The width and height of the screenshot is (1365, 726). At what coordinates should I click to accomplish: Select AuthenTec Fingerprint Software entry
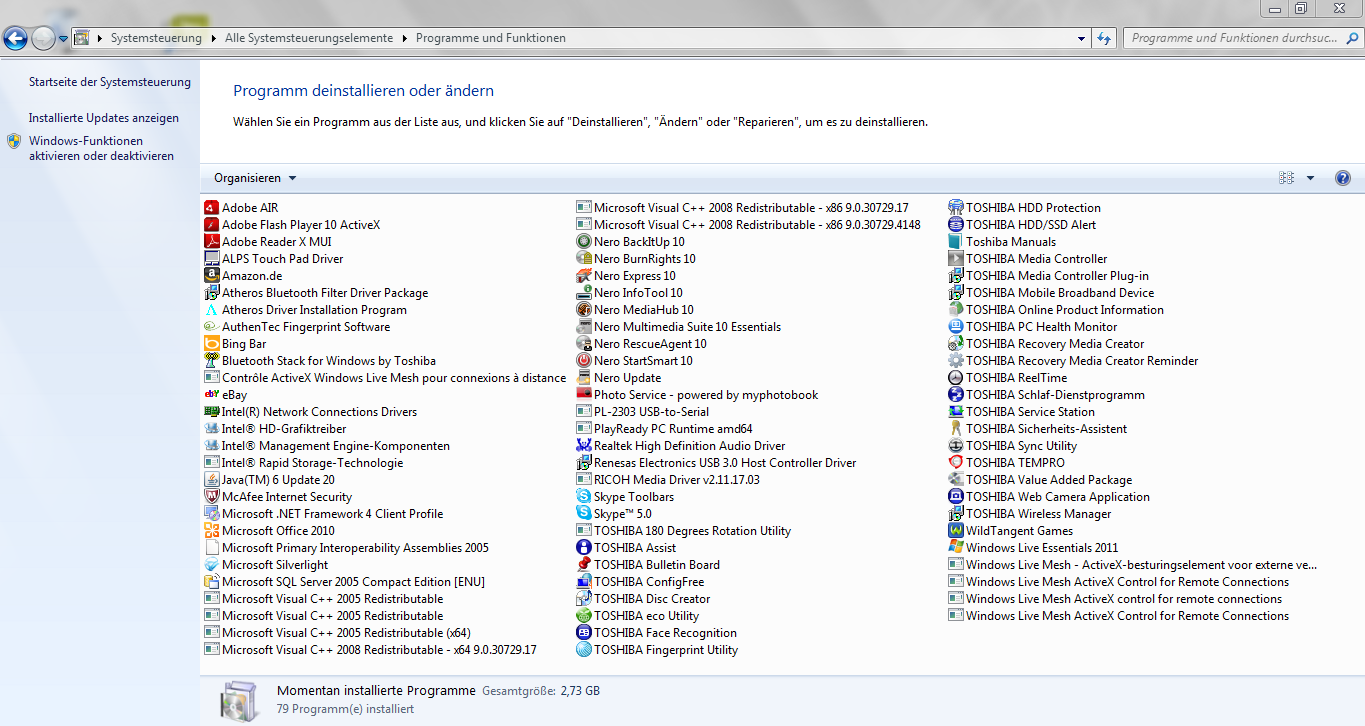297,327
